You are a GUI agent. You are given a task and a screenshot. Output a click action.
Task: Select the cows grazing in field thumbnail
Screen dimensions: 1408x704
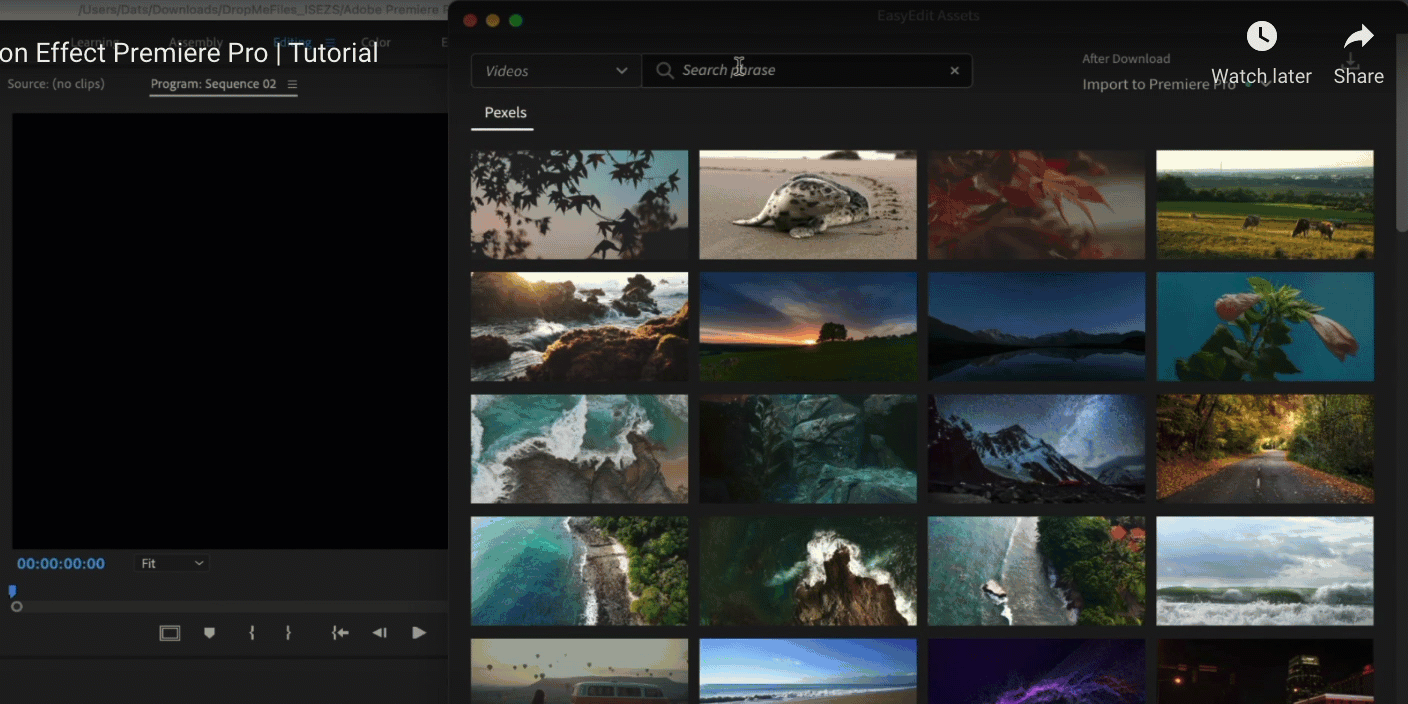click(1265, 205)
